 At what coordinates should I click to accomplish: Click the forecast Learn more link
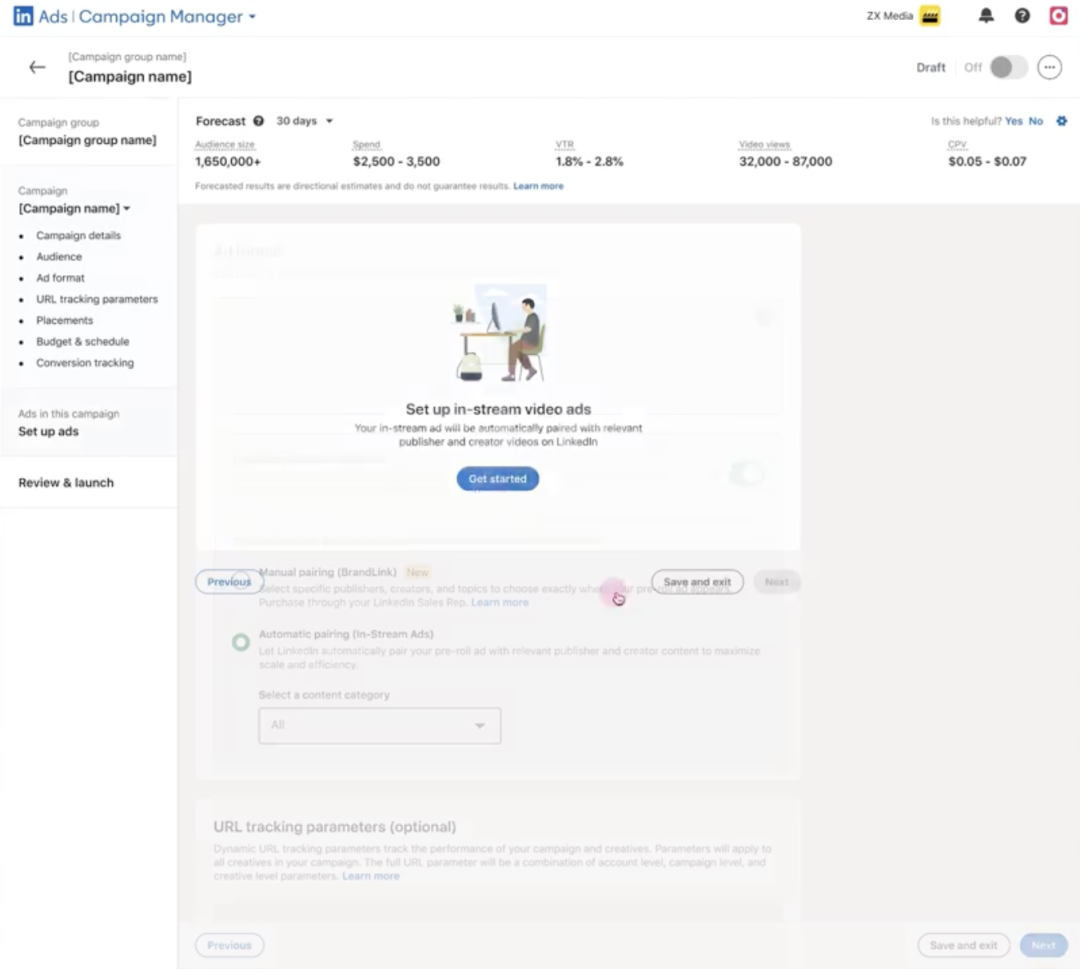click(x=538, y=186)
